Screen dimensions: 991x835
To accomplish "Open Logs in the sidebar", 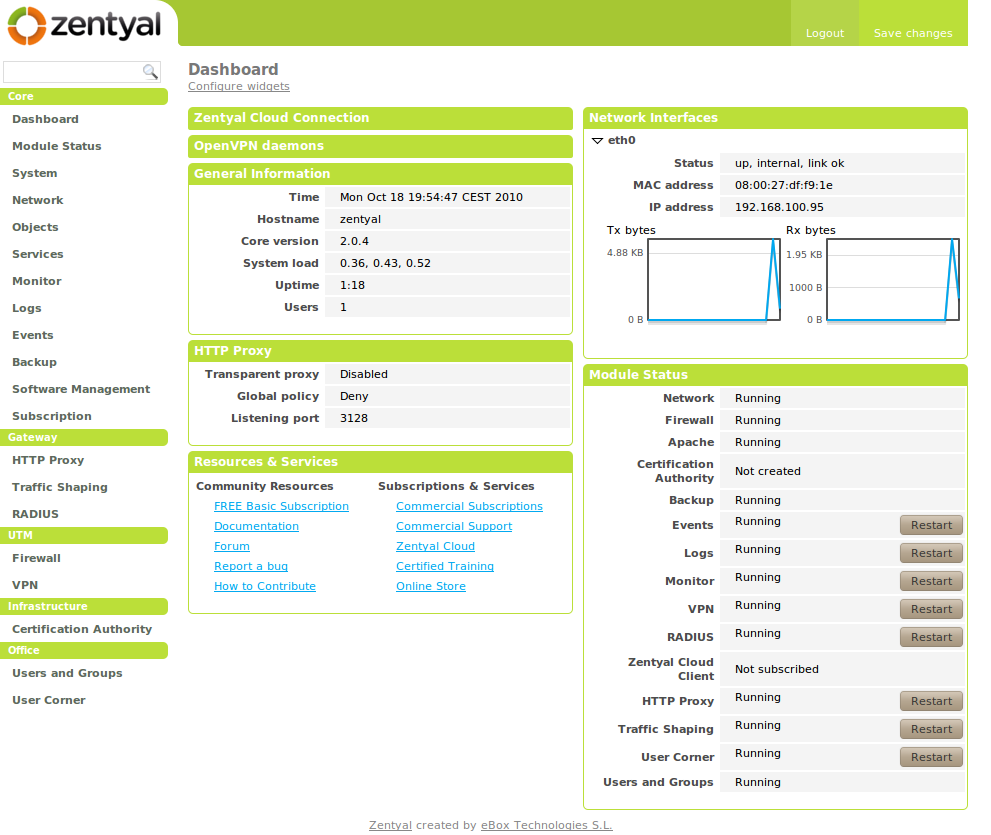I will click(27, 308).
